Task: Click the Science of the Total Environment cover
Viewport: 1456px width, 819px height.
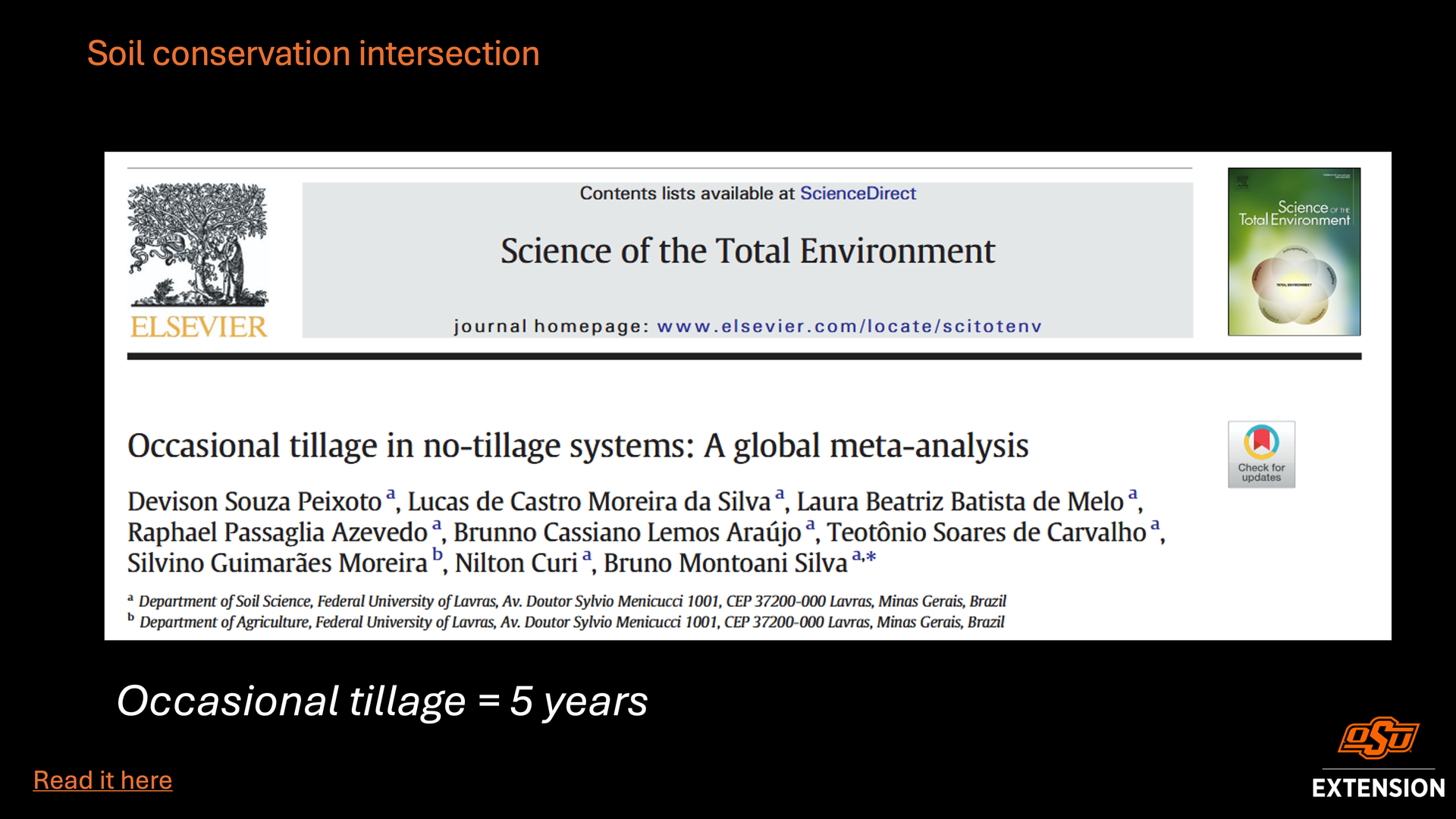Action: [x=1294, y=252]
